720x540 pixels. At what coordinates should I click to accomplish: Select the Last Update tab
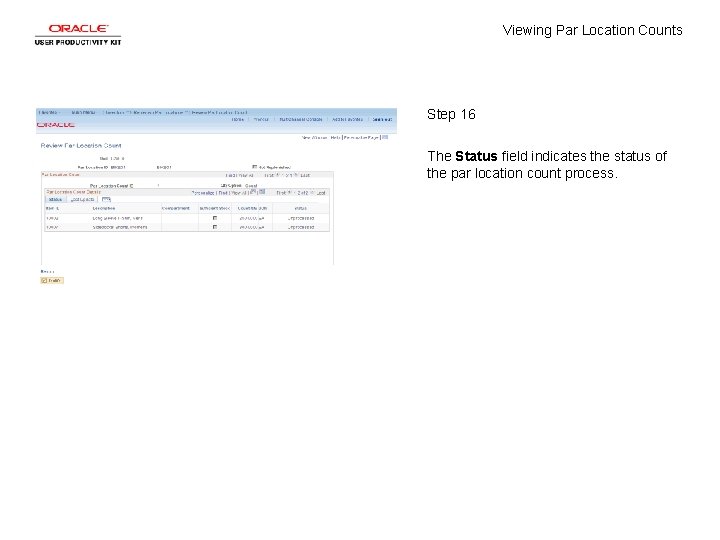[x=83, y=200]
